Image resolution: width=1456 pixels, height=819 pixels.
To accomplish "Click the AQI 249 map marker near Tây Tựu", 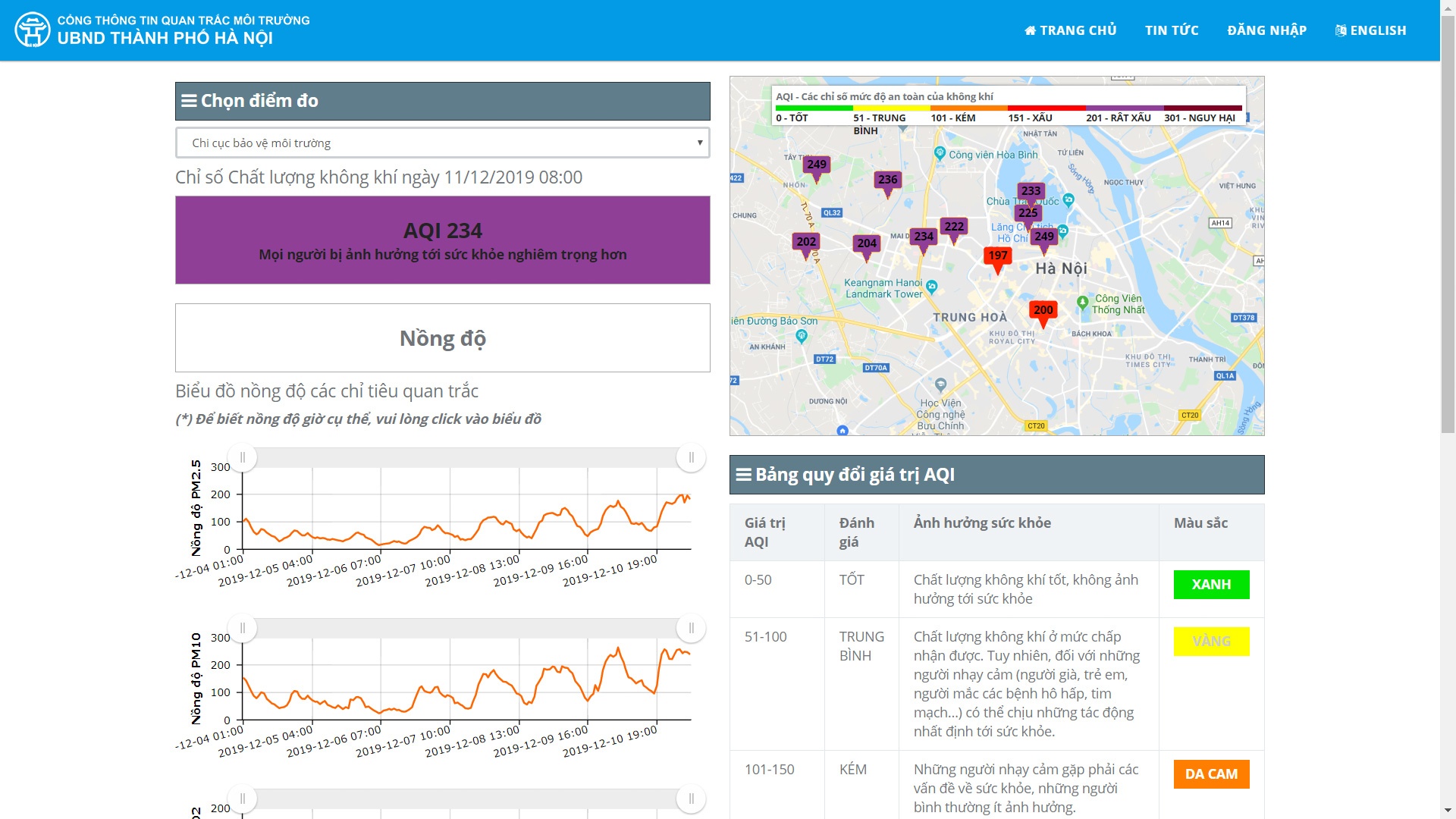I will pyautogui.click(x=817, y=165).
